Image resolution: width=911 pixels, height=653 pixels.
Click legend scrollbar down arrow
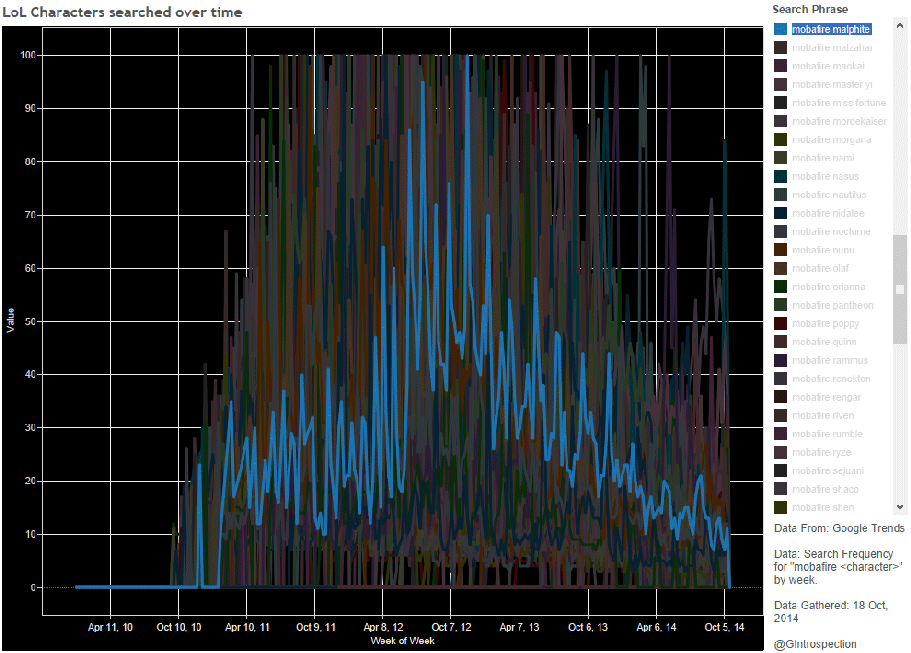pyautogui.click(x=900, y=508)
